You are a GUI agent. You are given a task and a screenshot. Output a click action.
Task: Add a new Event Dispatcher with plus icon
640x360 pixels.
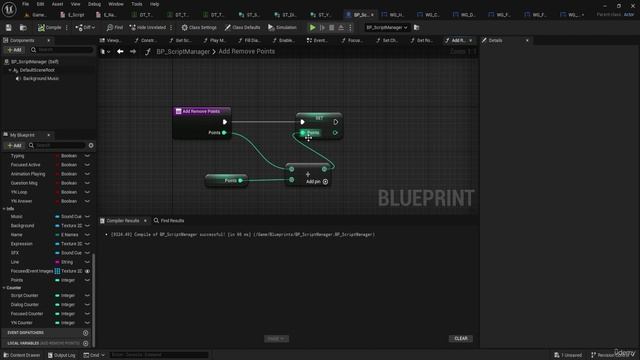click(x=86, y=333)
